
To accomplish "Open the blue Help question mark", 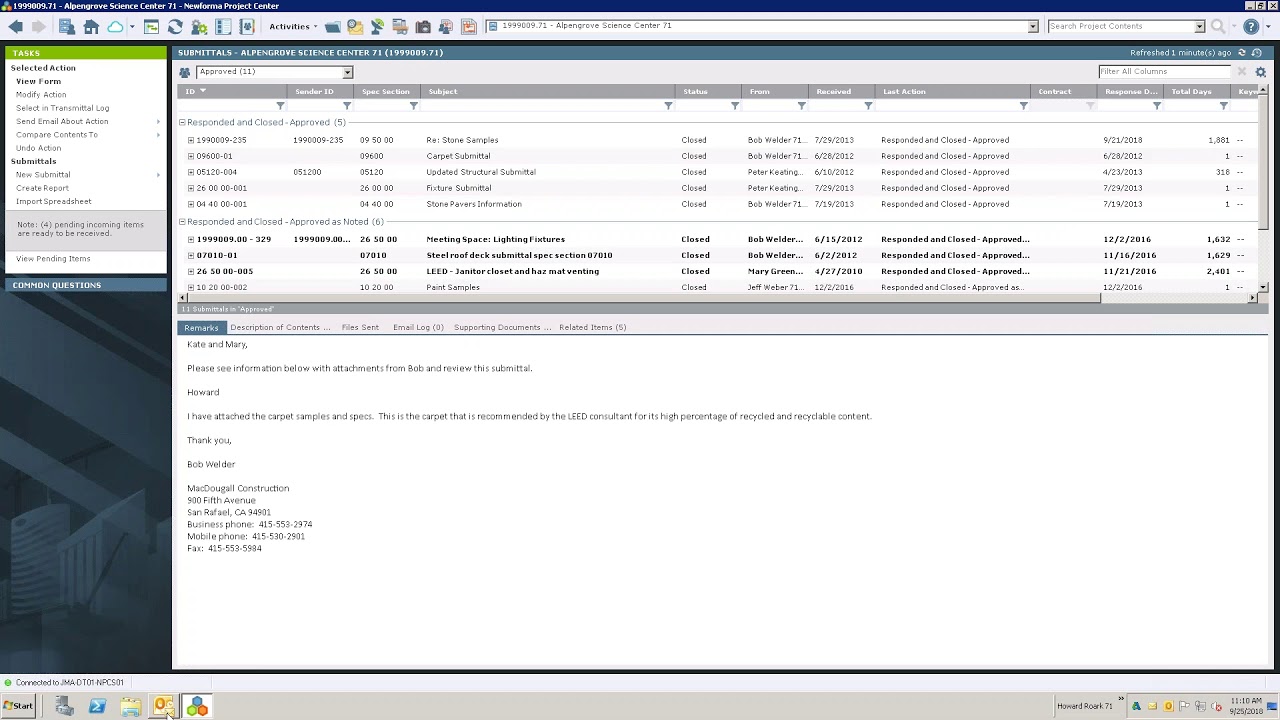I will pyautogui.click(x=1251, y=27).
